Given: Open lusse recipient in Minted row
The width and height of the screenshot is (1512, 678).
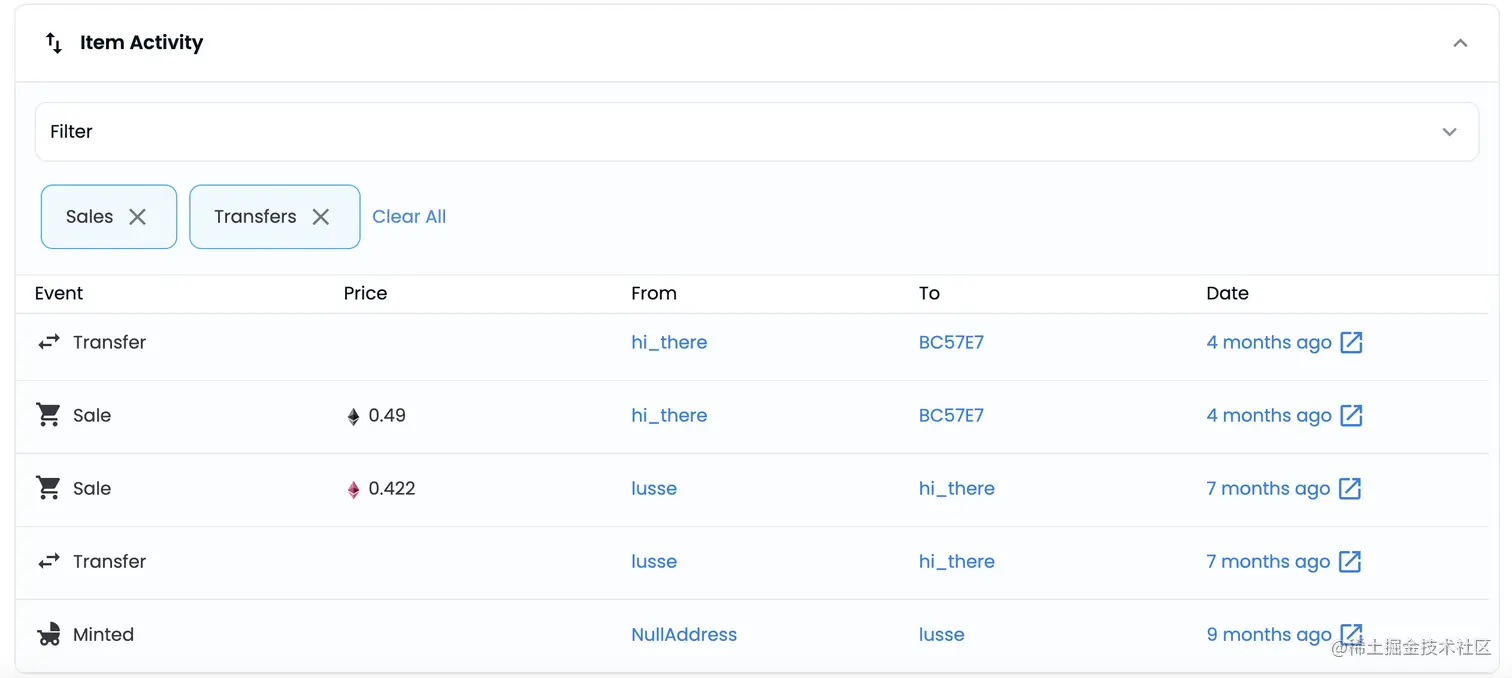Looking at the screenshot, I should (941, 634).
